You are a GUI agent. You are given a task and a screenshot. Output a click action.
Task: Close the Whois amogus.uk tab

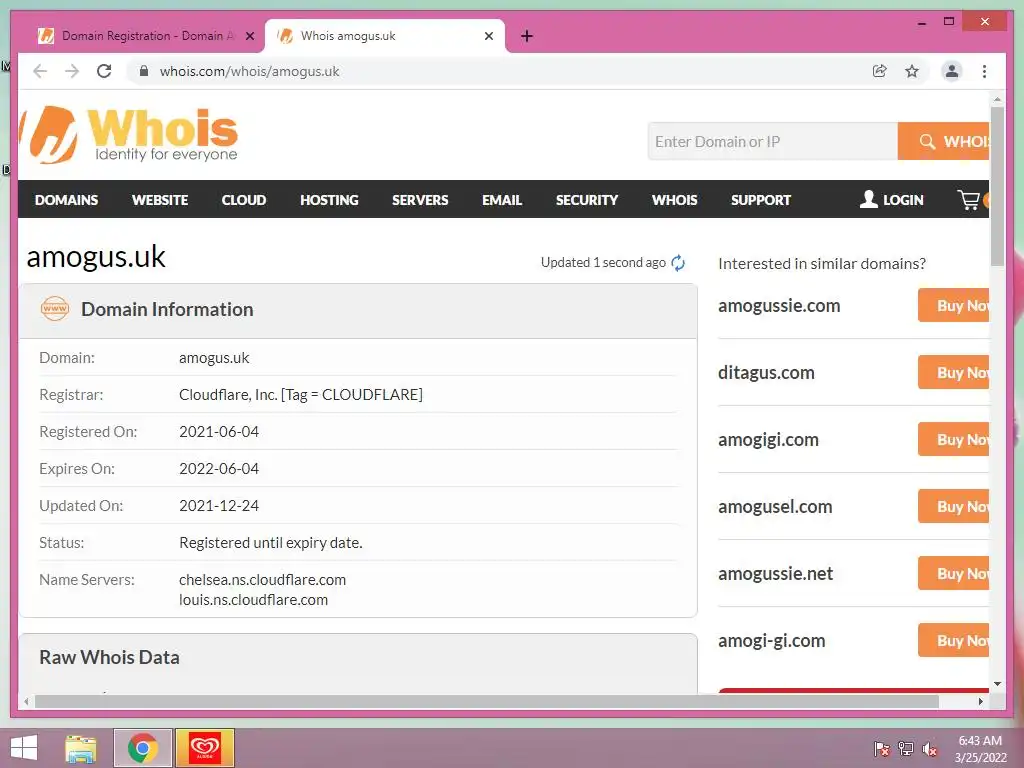488,36
